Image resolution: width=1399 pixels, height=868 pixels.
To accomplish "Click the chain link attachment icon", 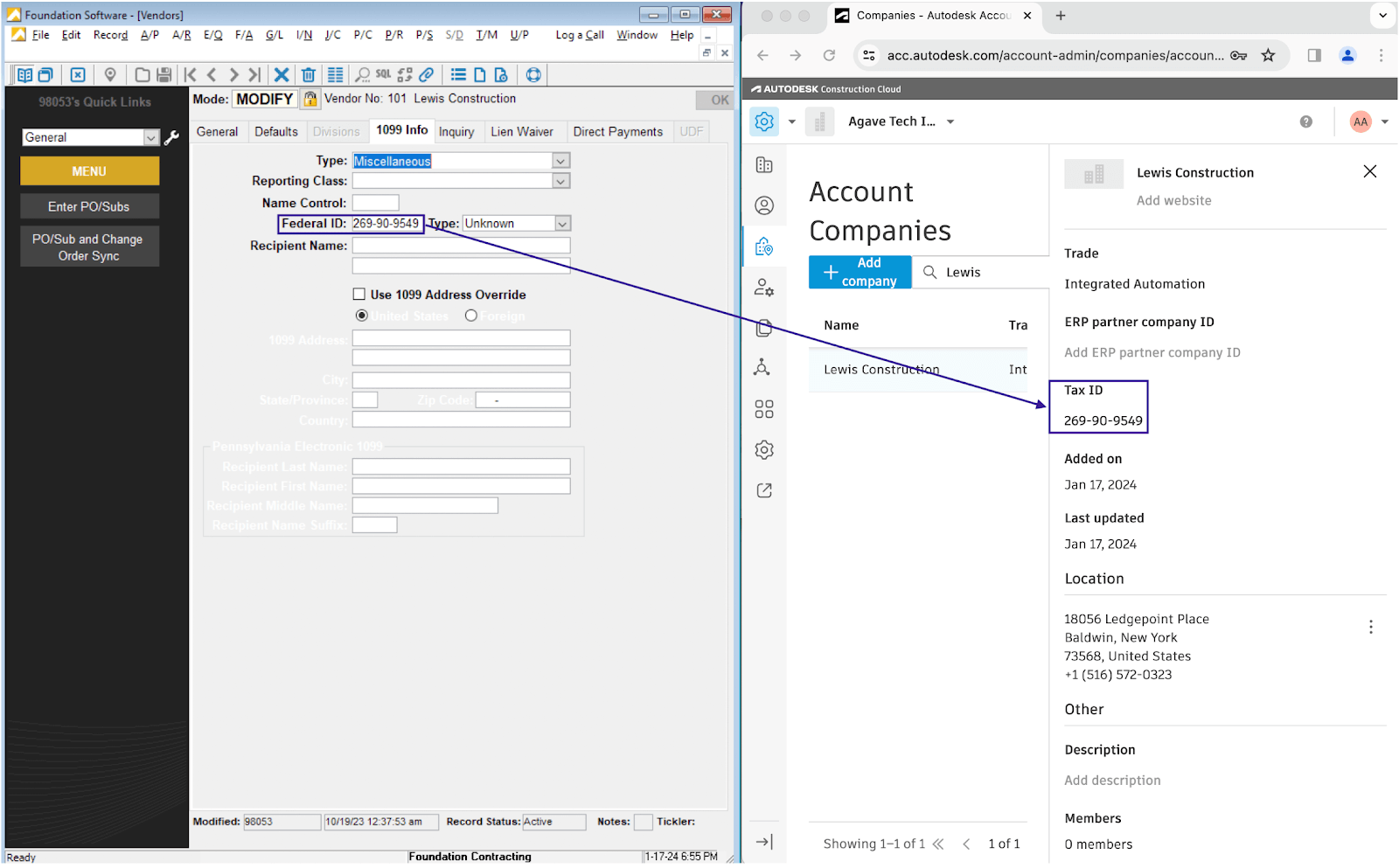I will 427,75.
